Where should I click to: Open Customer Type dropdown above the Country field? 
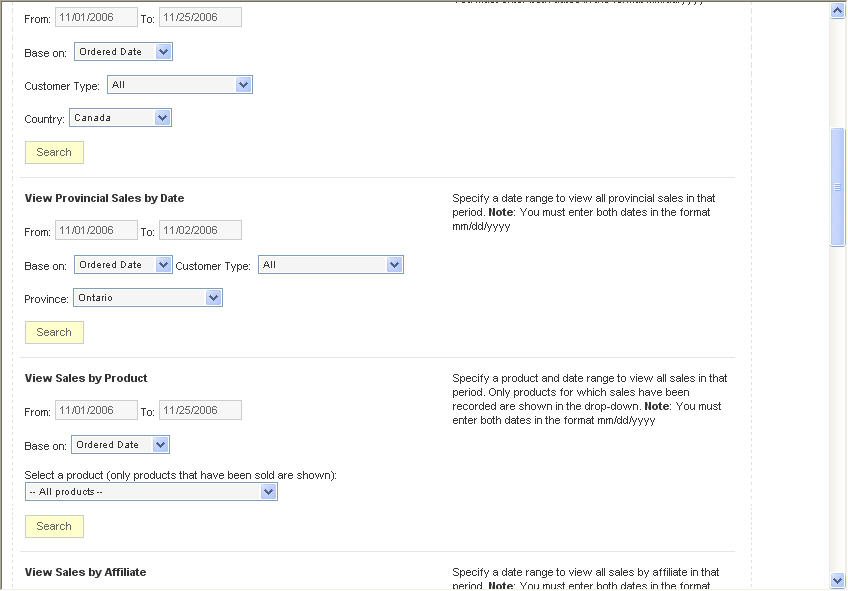click(179, 85)
